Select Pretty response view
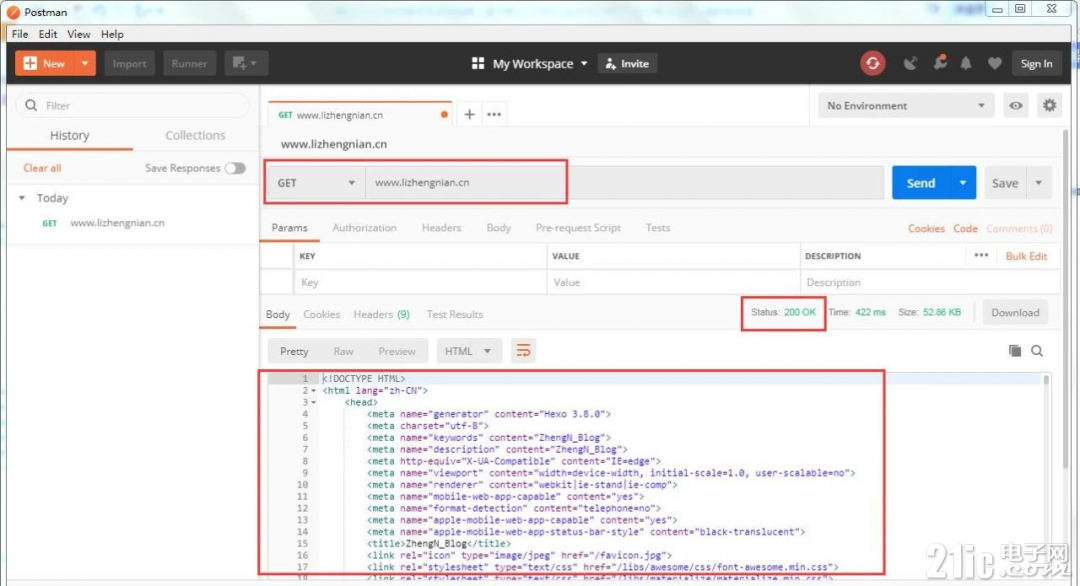 coord(294,351)
